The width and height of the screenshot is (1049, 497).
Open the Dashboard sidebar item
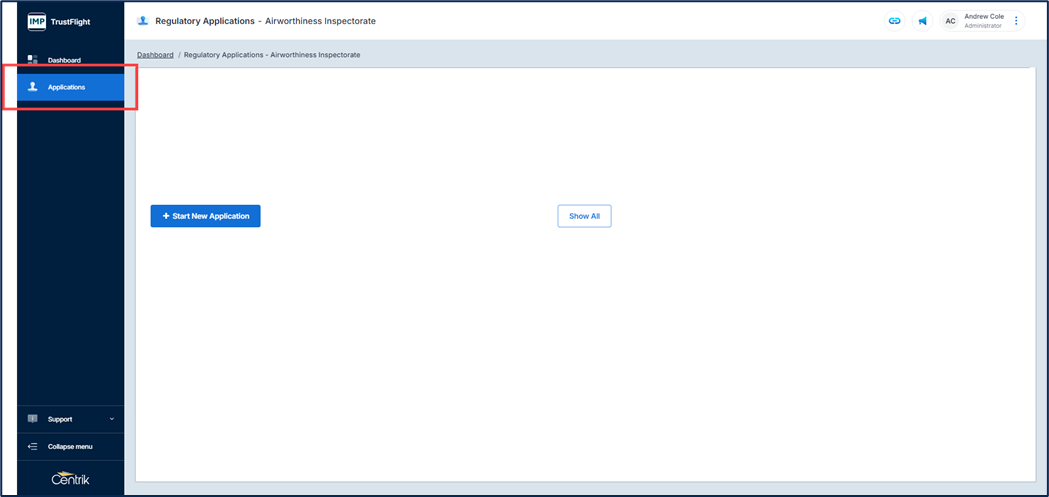[70, 60]
